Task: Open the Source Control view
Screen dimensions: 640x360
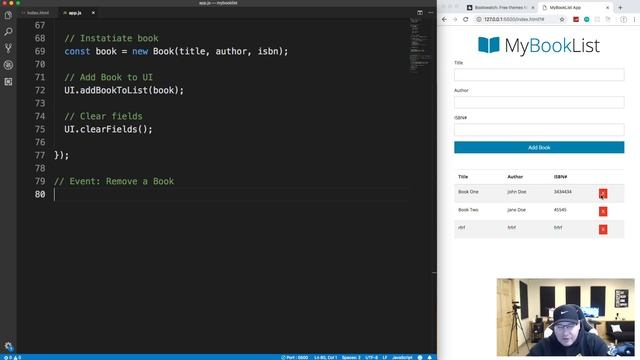Action: tap(8, 48)
